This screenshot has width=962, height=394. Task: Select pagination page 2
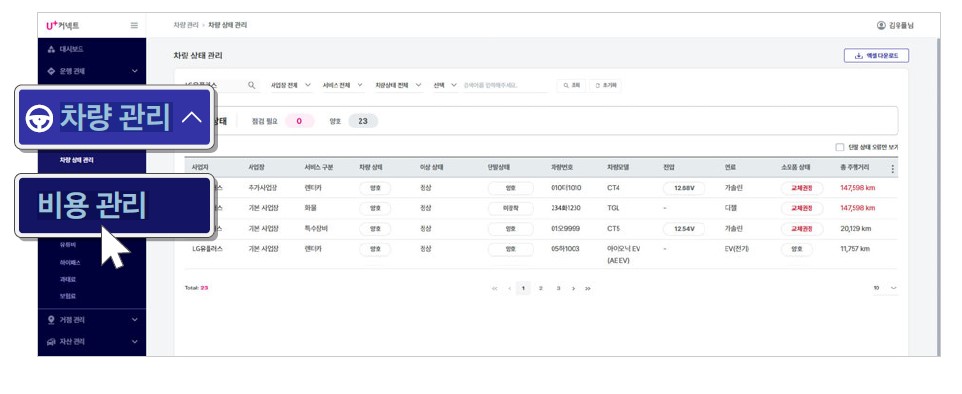541,288
